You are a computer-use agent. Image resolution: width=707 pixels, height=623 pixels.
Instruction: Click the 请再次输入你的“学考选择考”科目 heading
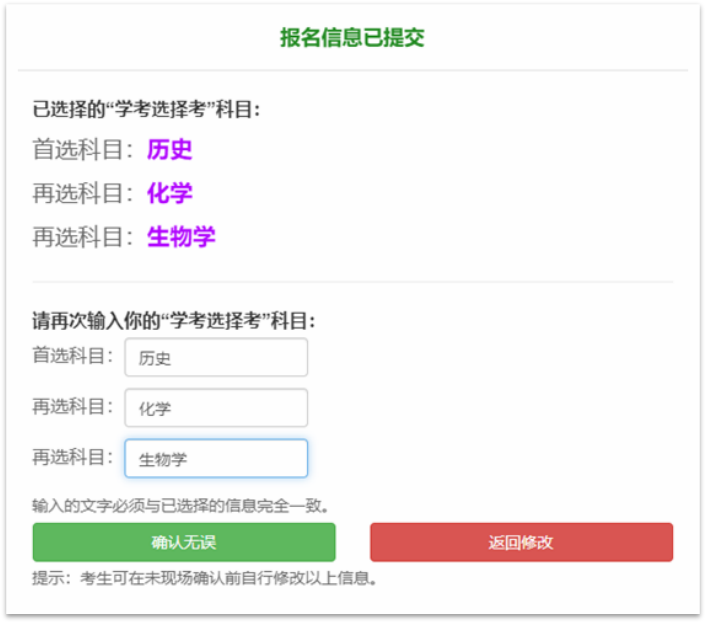click(174, 322)
